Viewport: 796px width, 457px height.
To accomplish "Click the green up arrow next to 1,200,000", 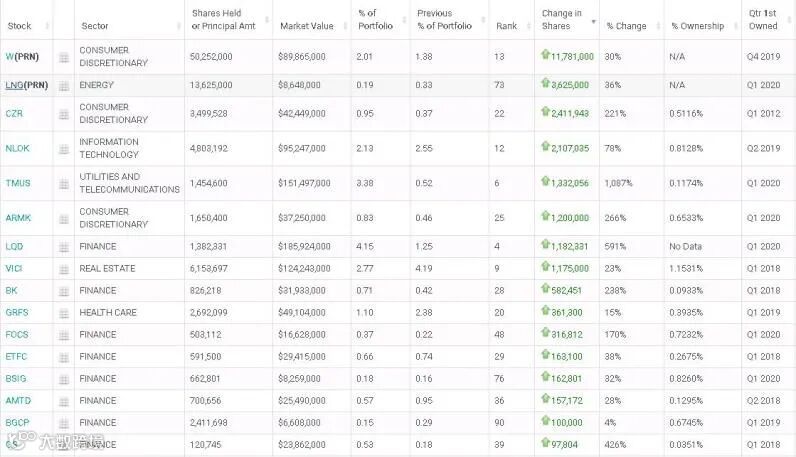I will tap(546, 216).
